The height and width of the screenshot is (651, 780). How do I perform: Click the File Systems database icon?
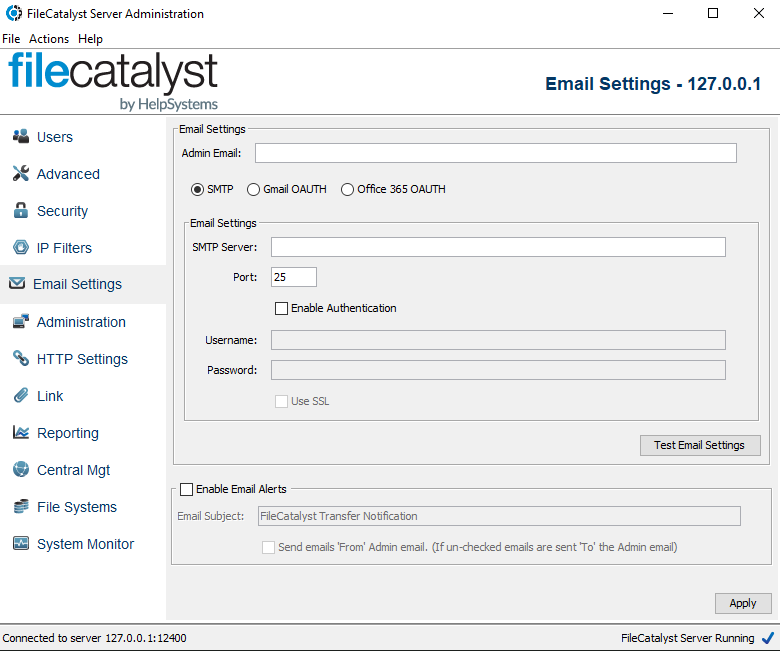click(21, 506)
